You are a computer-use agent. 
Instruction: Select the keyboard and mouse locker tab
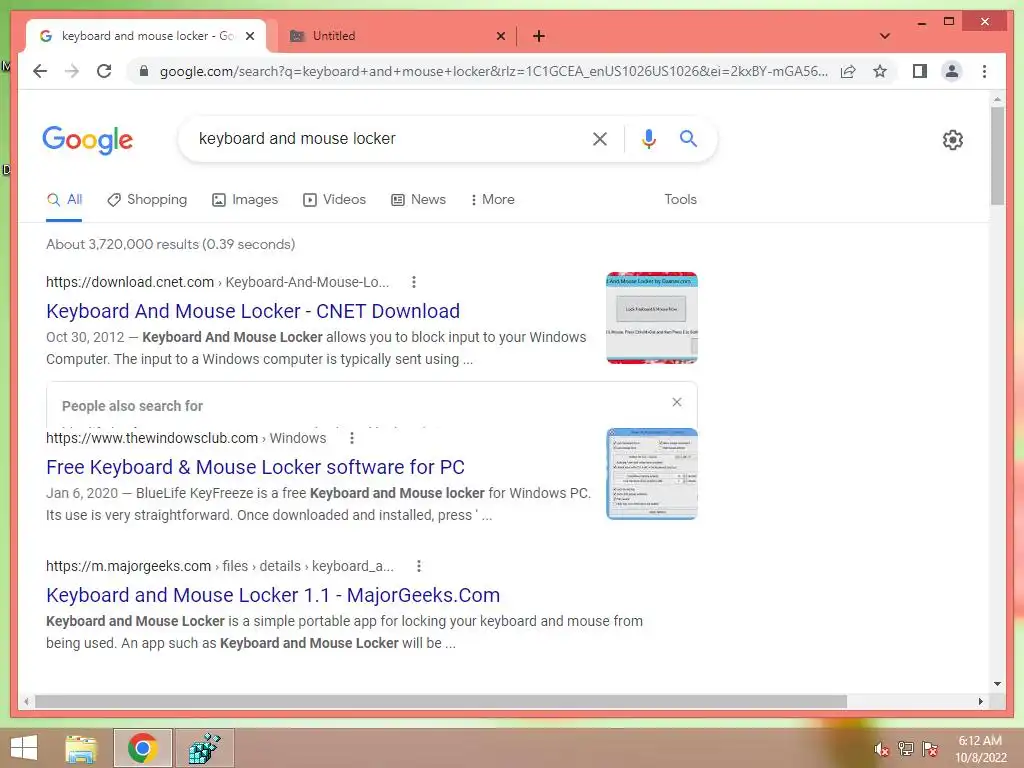click(146, 36)
